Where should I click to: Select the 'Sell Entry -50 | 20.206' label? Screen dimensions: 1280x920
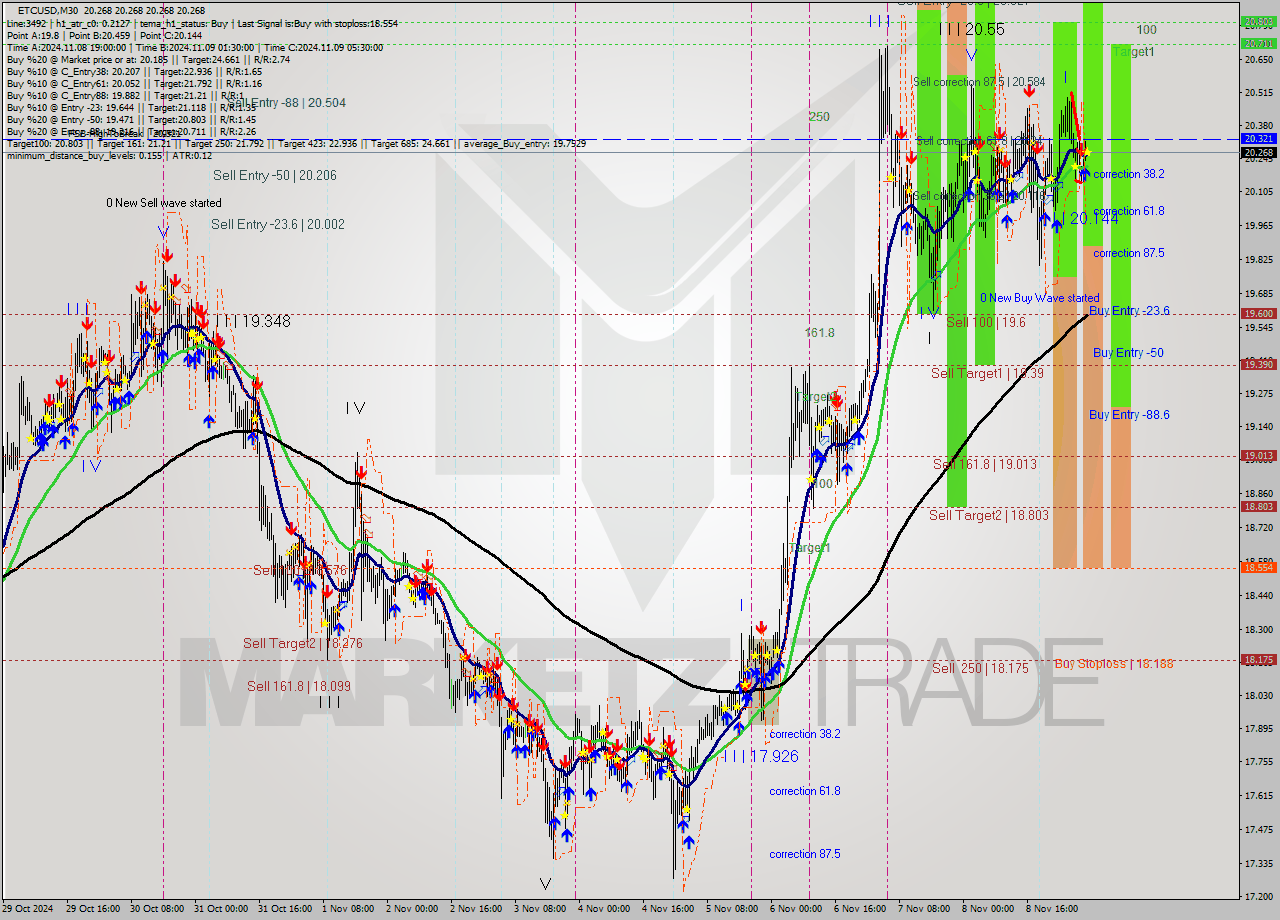point(274,175)
